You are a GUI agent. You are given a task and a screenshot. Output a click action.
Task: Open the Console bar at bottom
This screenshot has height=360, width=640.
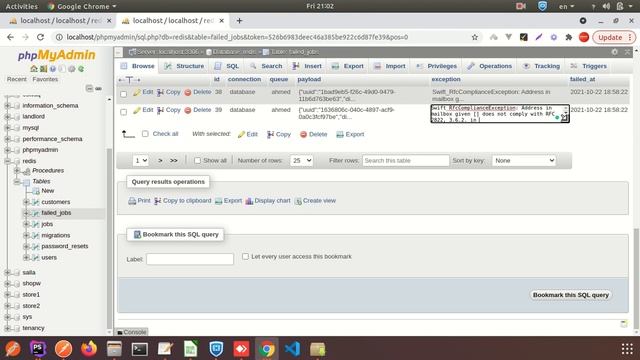click(131, 332)
